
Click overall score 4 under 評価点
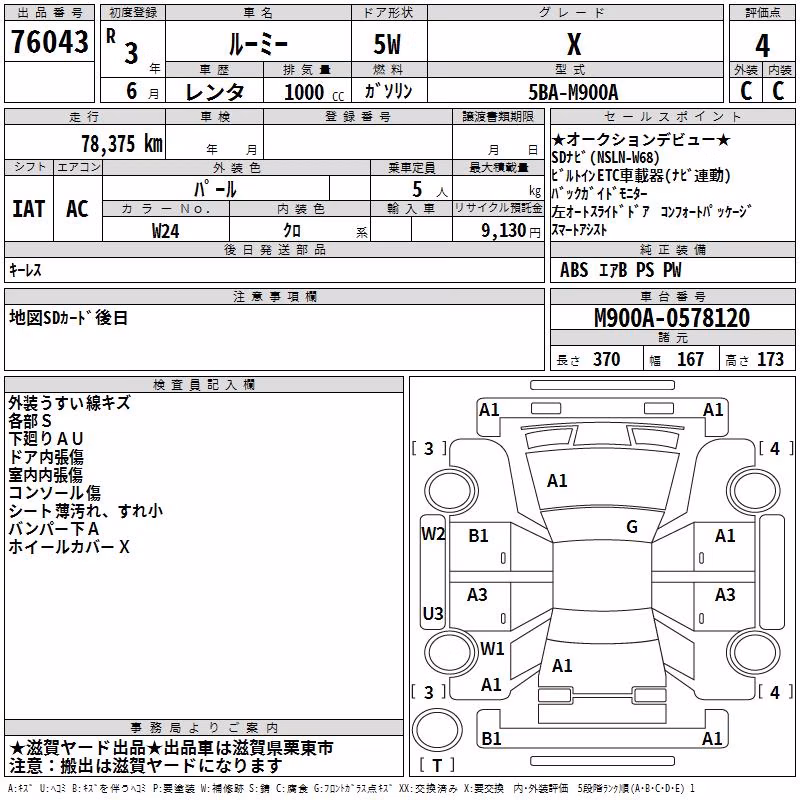coord(762,46)
